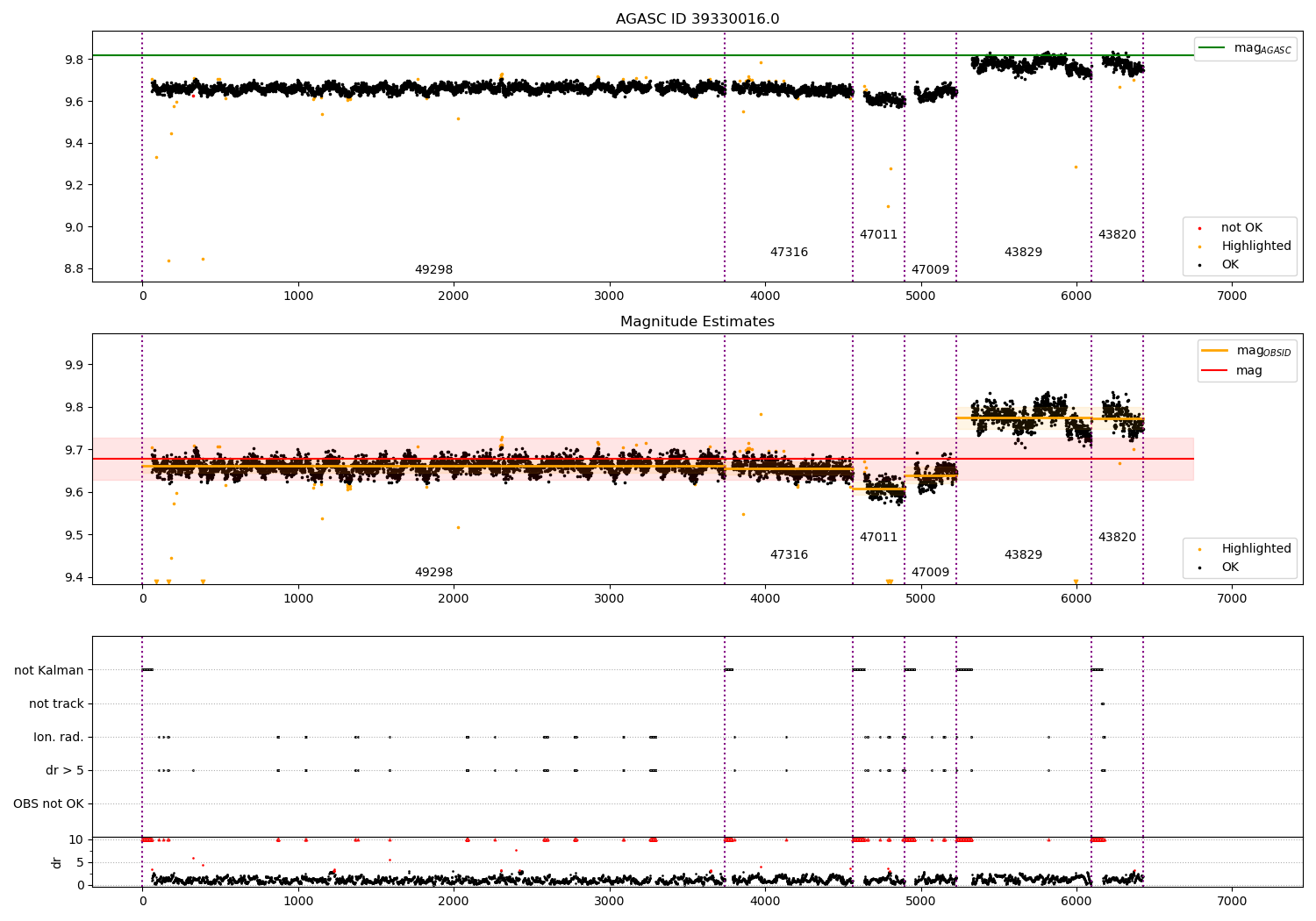Viewport: 1316px width, 921px height.
Task: Click OBSID label 43820 in top plot
Action: coord(1117,235)
